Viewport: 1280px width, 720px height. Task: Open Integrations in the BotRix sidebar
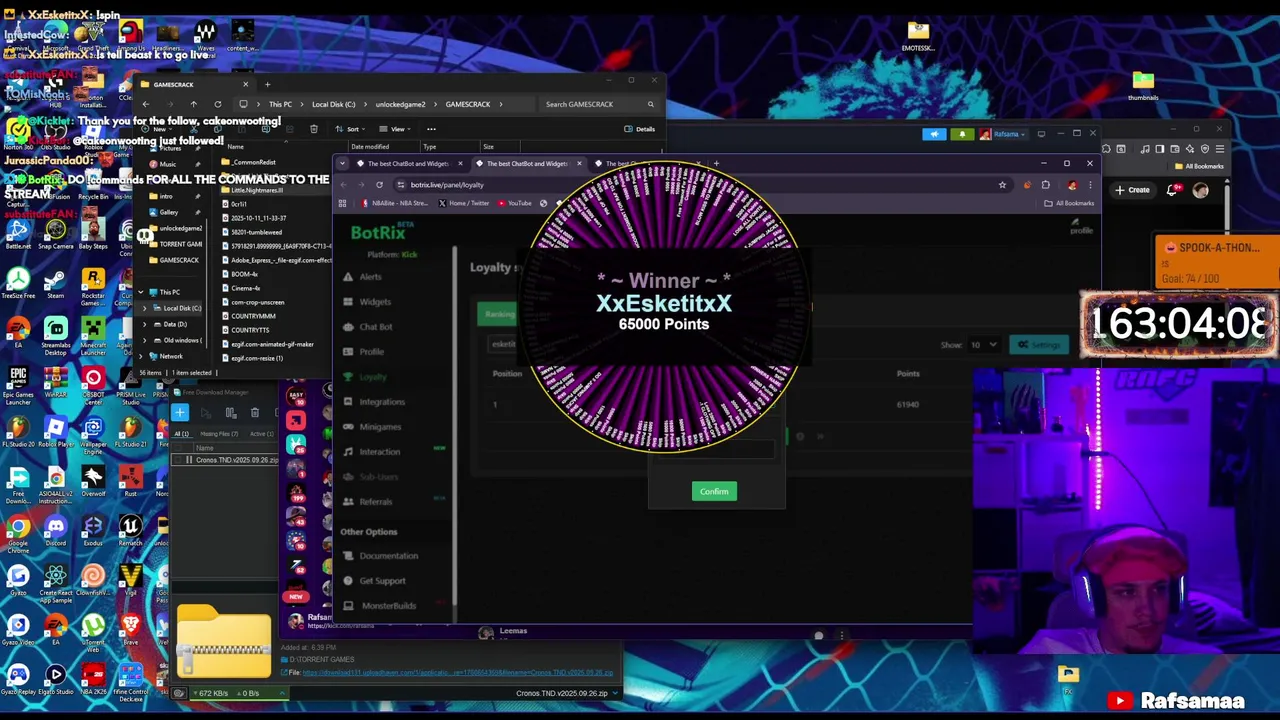[x=374, y=402]
